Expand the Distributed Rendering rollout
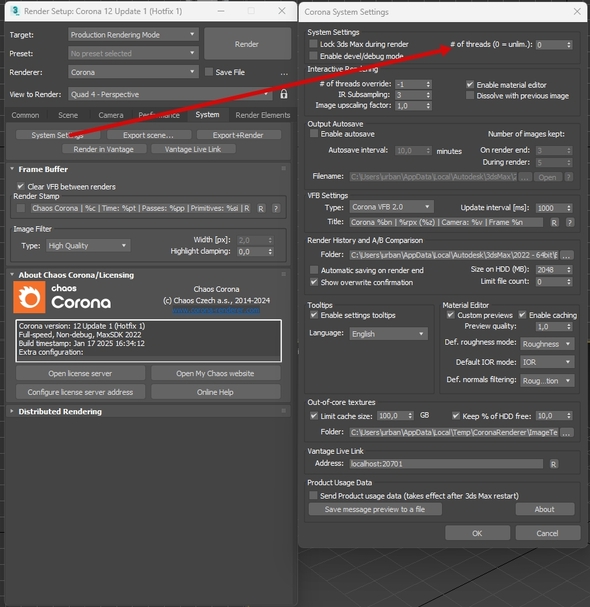Image resolution: width=590 pixels, height=607 pixels. [12, 411]
